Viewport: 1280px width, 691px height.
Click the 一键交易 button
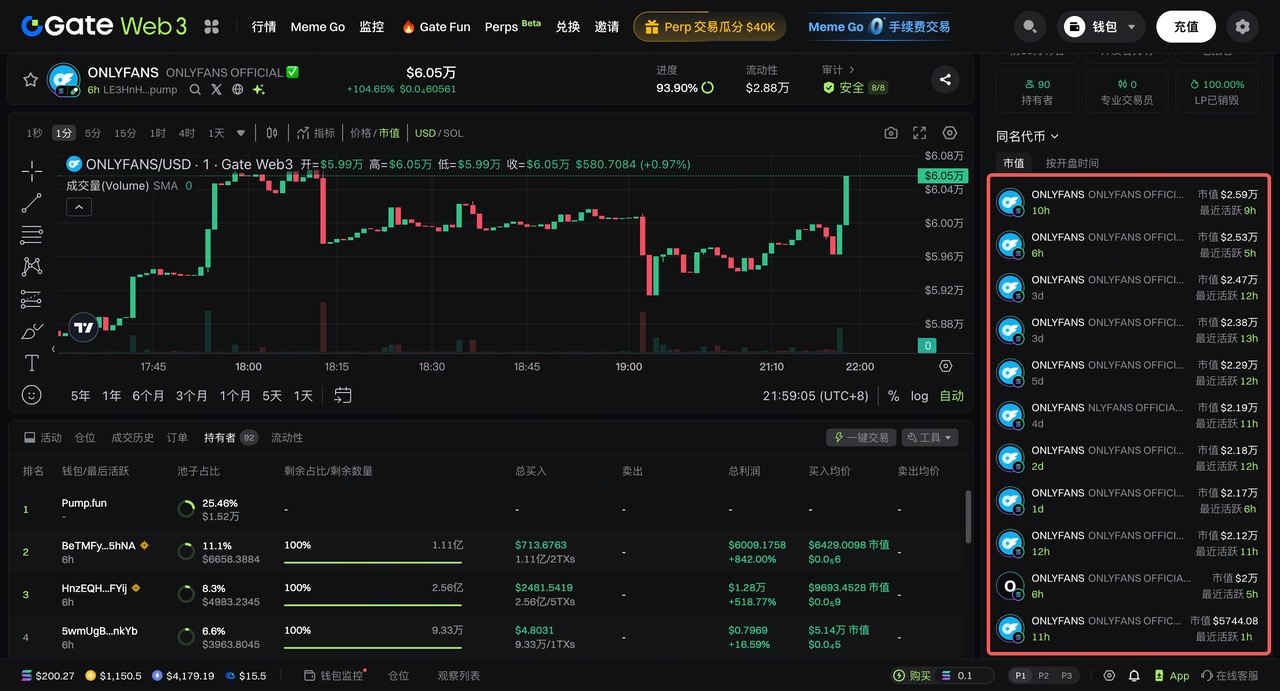(x=861, y=438)
